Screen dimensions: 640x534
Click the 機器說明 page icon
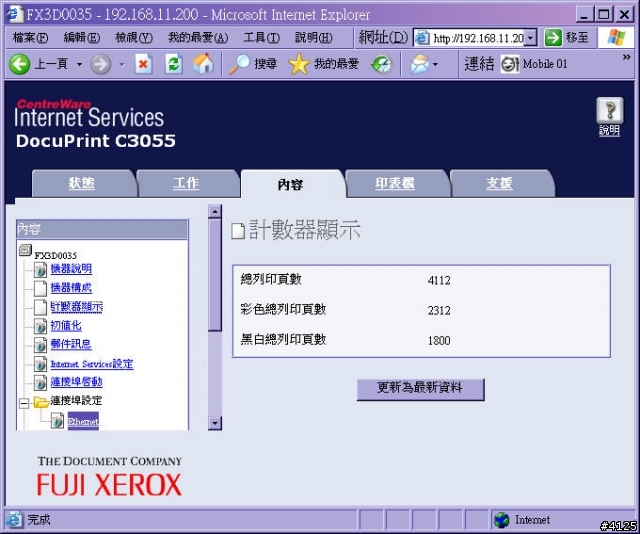(40, 269)
